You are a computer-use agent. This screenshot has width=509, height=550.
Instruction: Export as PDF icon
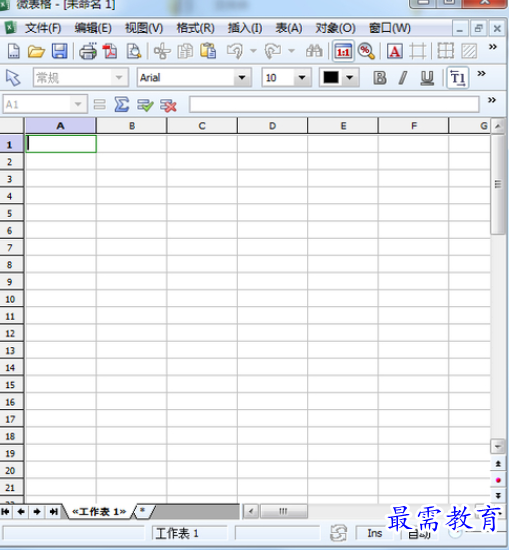tap(110, 51)
